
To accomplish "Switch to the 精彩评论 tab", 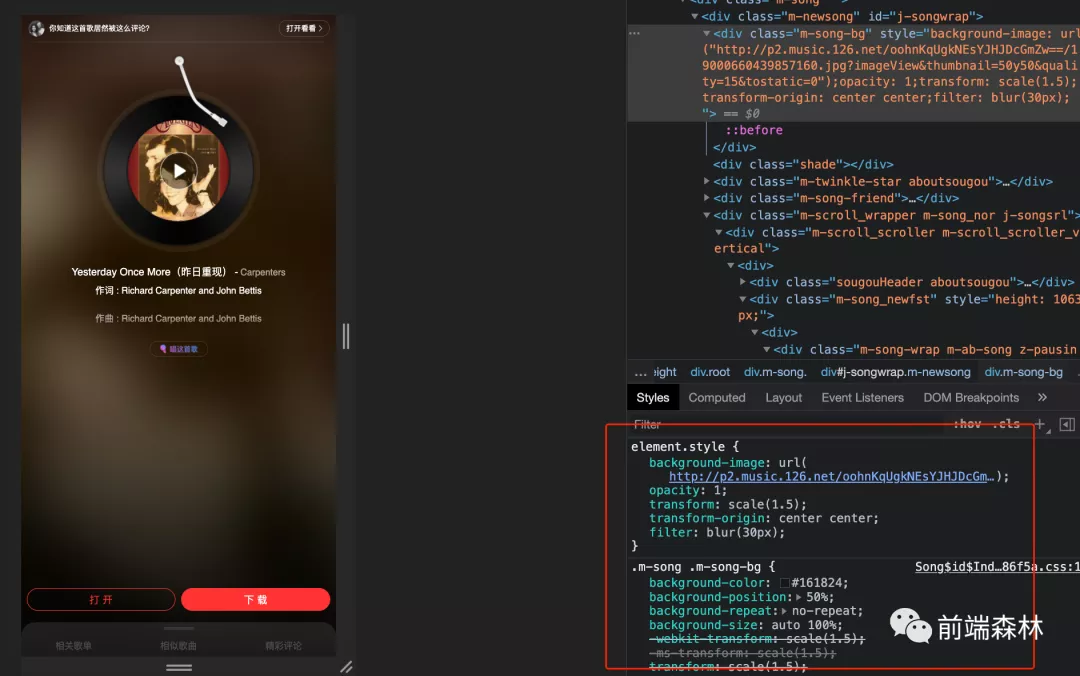I will click(283, 646).
